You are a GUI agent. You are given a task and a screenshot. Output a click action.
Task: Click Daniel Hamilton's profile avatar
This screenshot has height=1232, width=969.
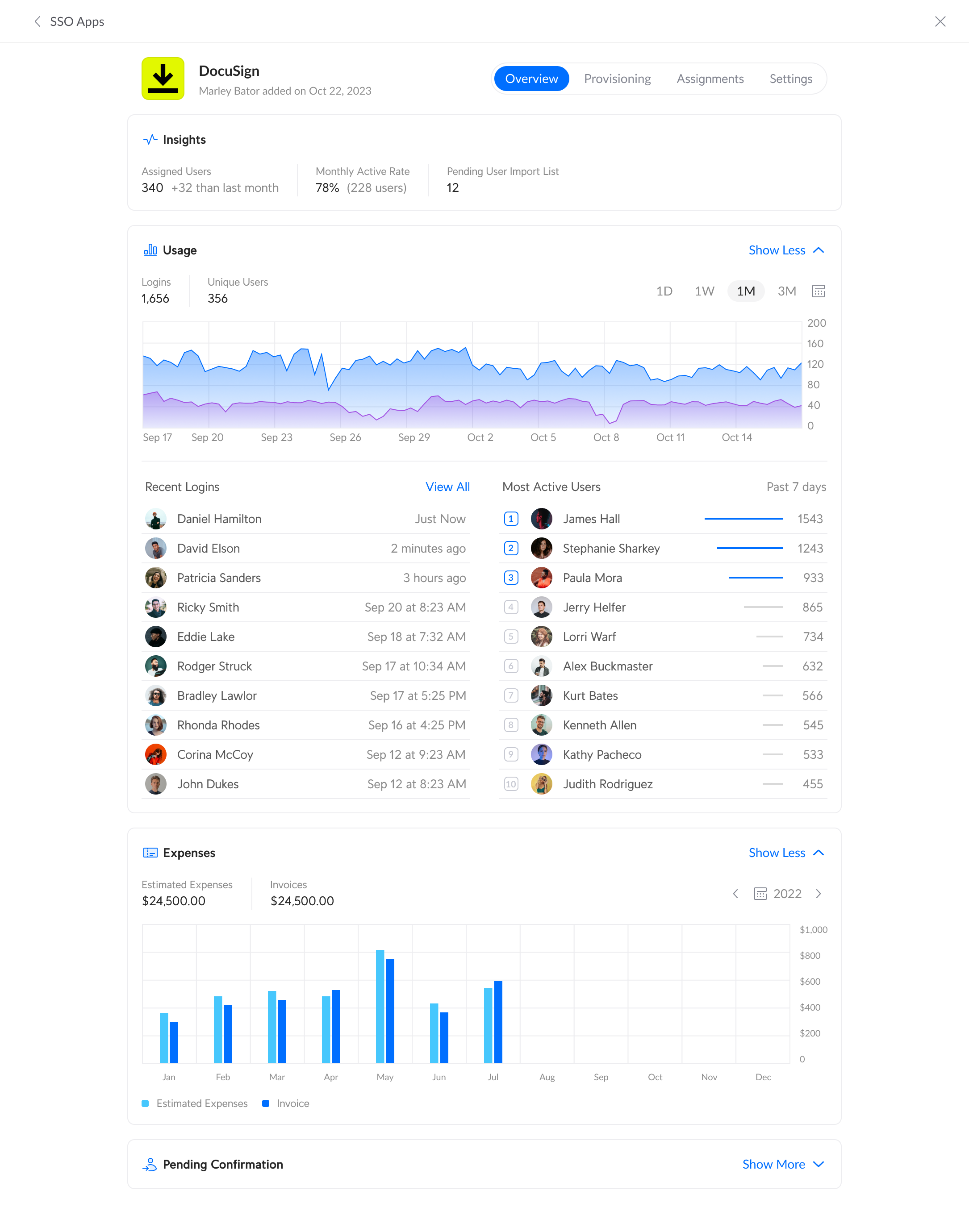[x=156, y=518]
